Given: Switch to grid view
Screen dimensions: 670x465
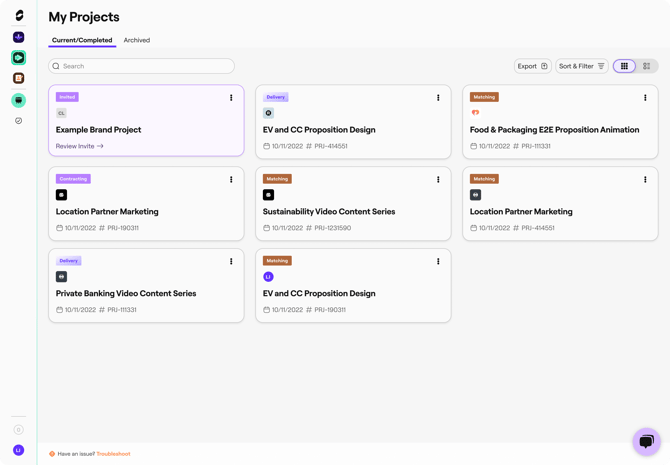Looking at the screenshot, I should [625, 66].
